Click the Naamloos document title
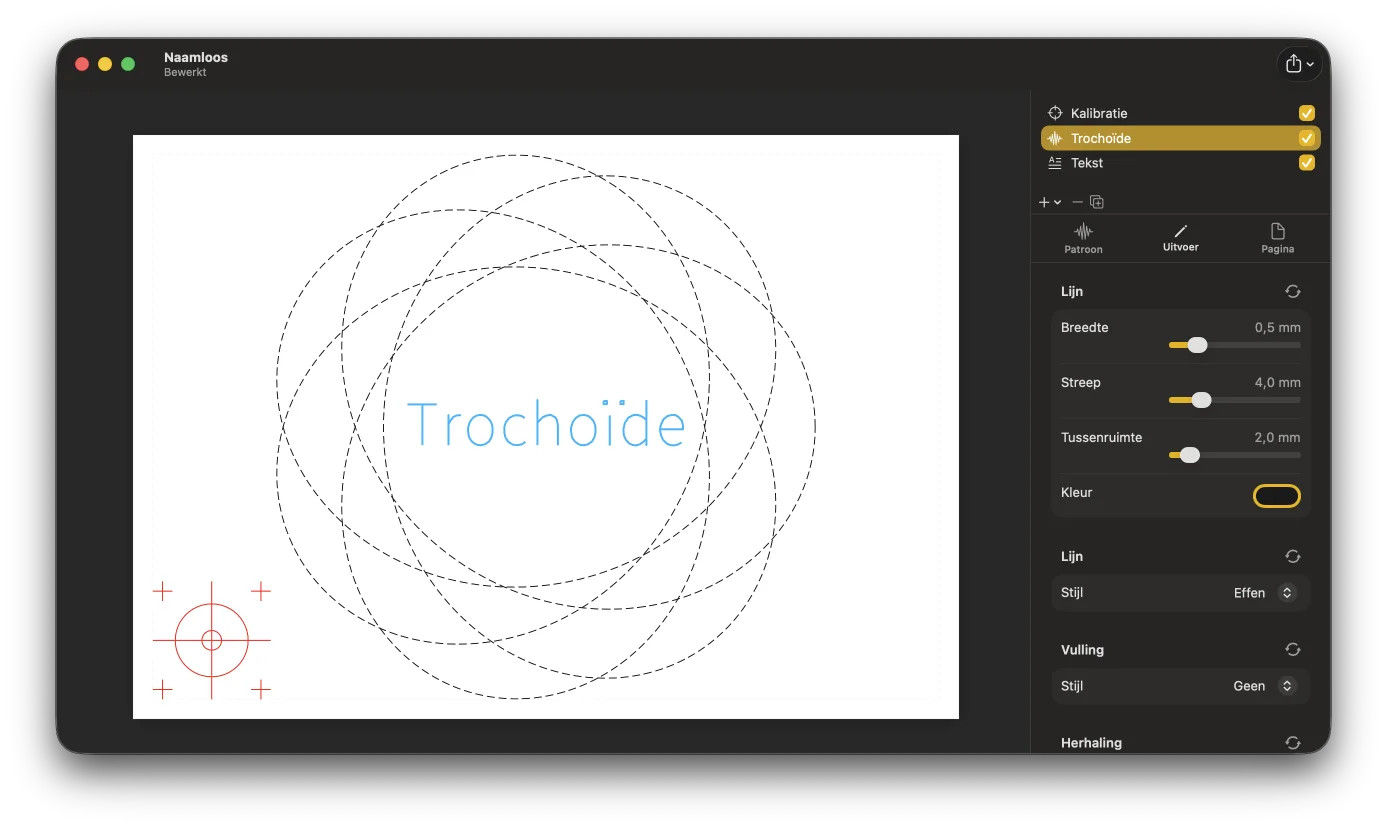This screenshot has height=828, width=1387. [x=196, y=57]
